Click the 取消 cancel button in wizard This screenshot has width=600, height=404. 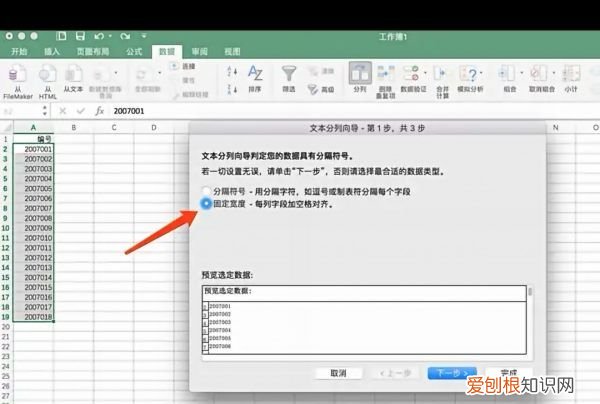338,373
